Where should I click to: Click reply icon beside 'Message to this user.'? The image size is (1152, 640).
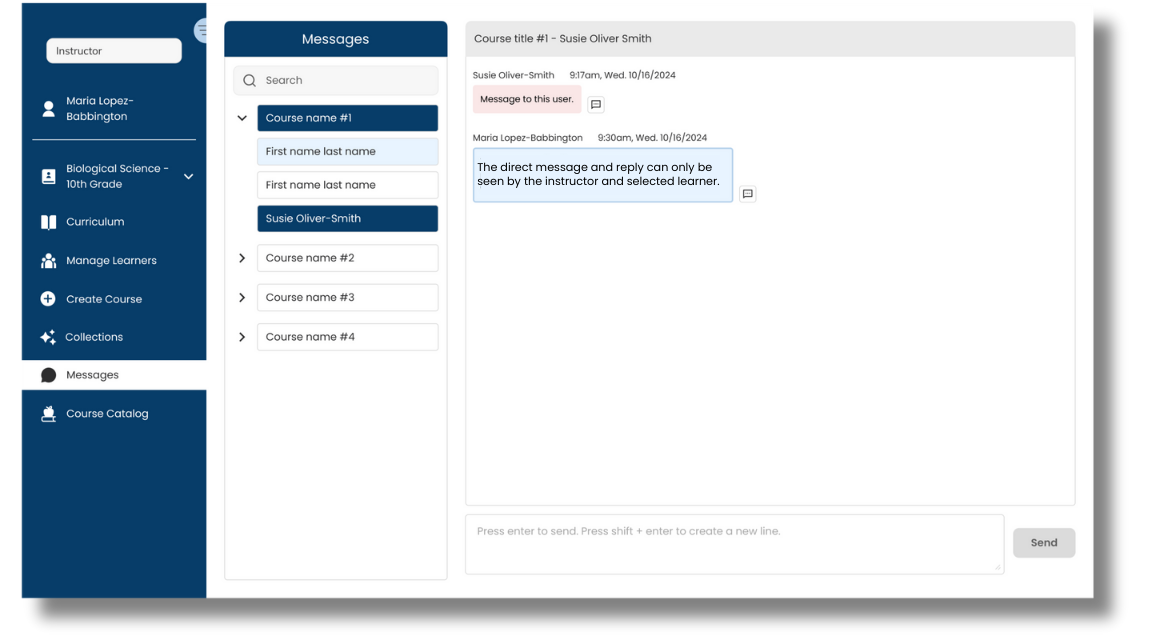596,104
